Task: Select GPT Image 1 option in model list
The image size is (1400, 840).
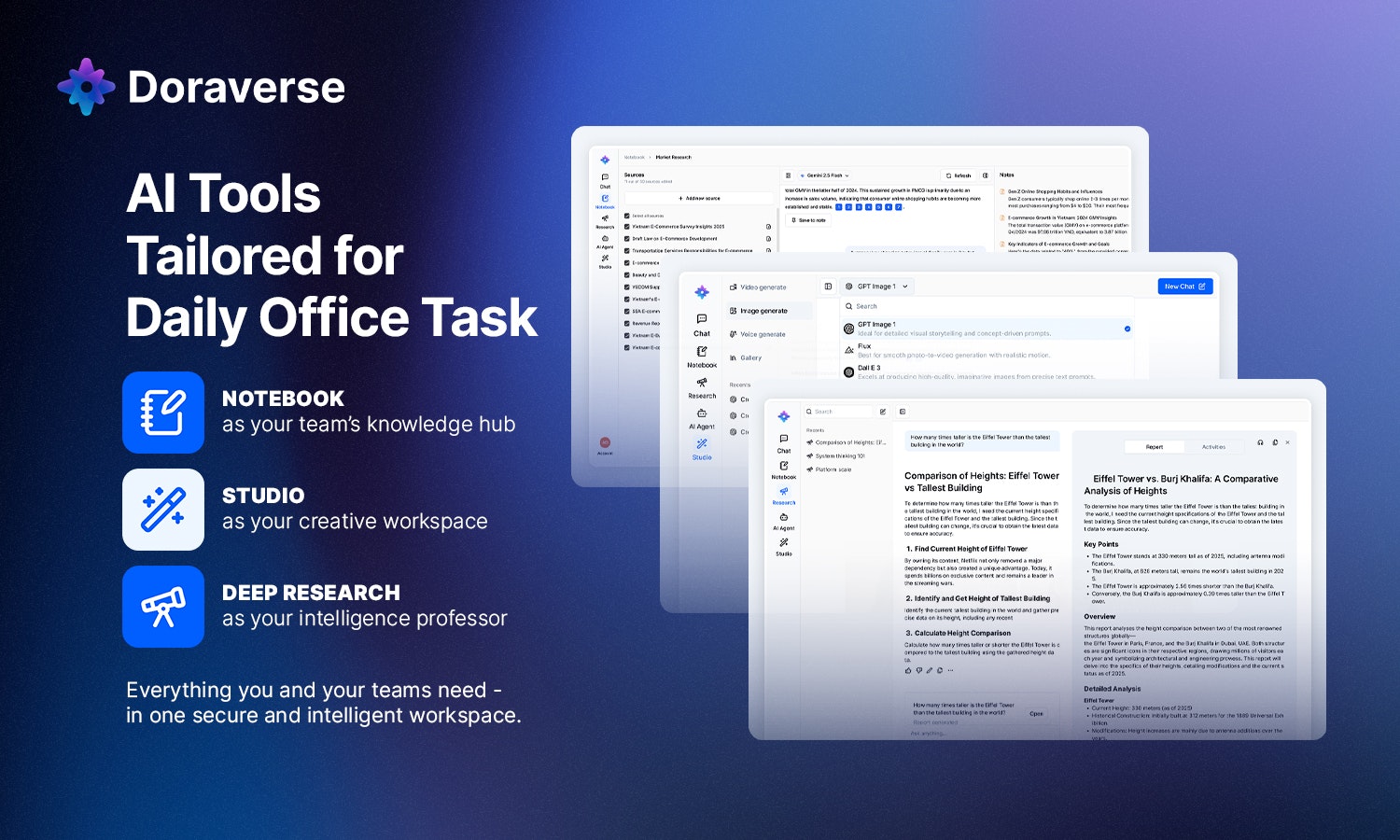Action: tap(987, 329)
